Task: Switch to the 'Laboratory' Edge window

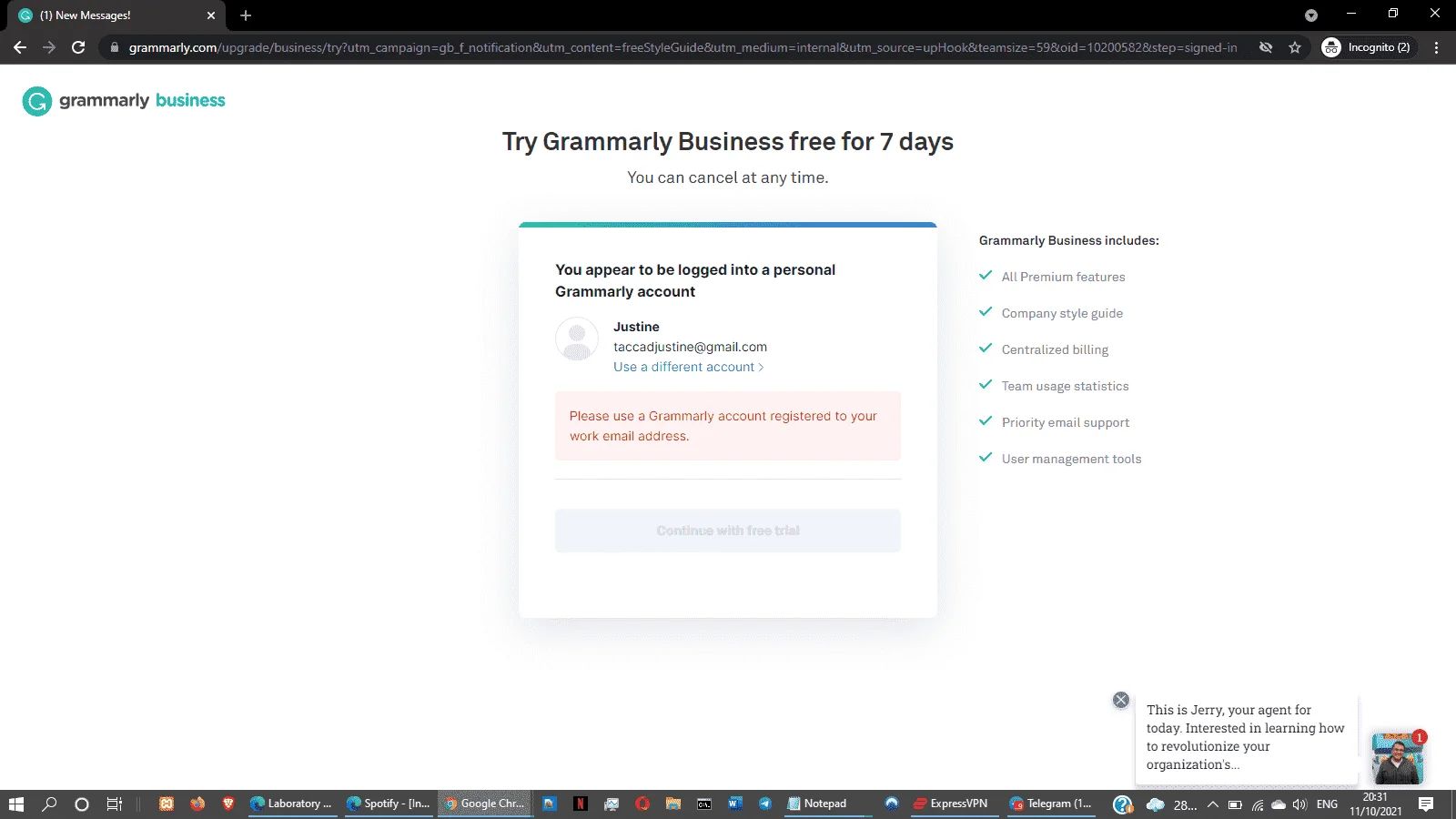Action: click(x=292, y=804)
